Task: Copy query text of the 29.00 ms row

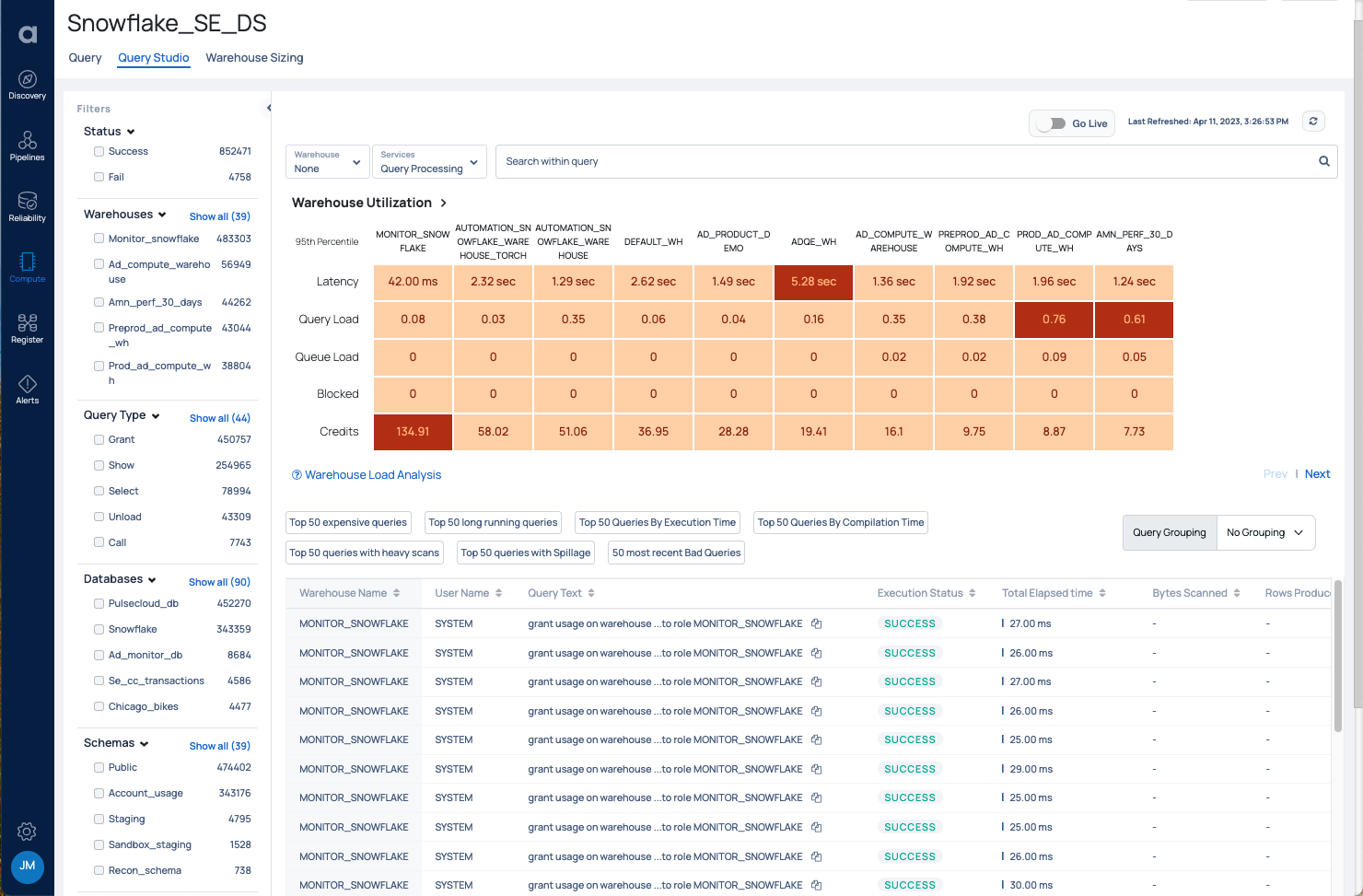Action: tap(816, 769)
